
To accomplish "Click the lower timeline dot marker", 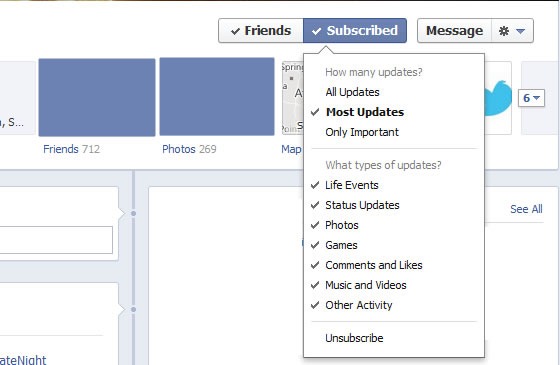I will tap(133, 309).
